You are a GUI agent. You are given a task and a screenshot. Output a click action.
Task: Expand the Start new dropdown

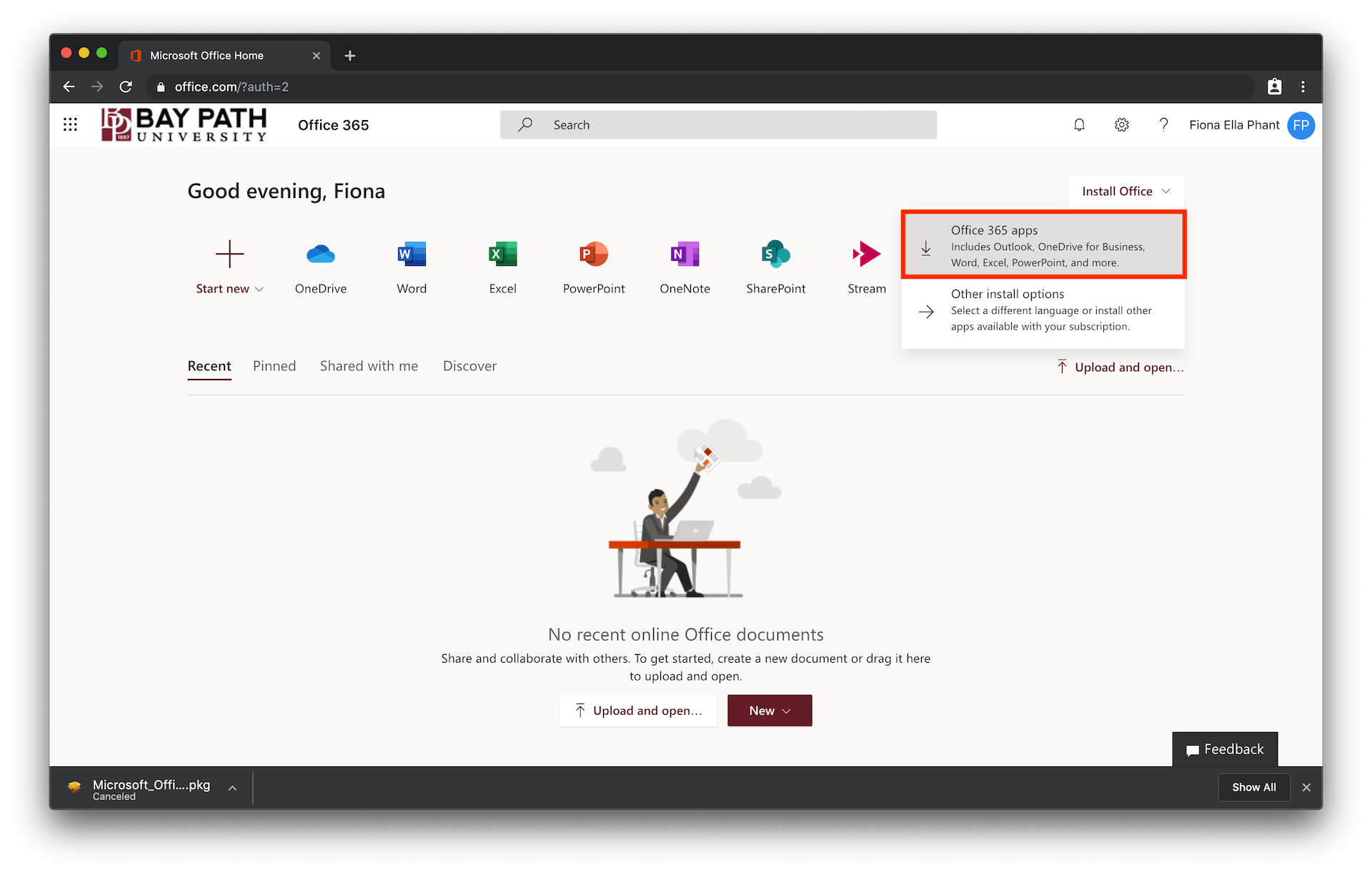tap(229, 267)
